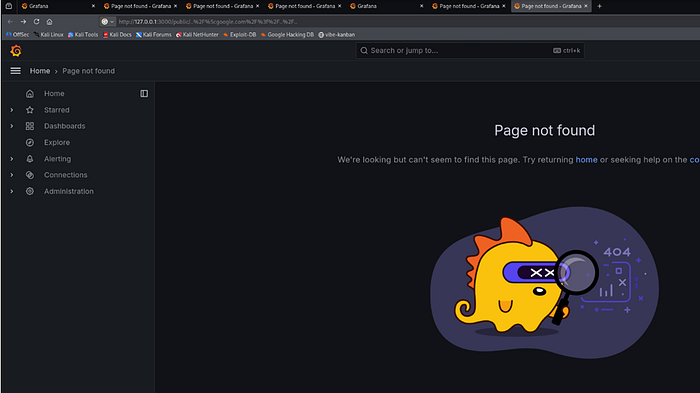The height and width of the screenshot is (393, 700).
Task: Open the Kali Tools bookmark
Action: click(x=83, y=34)
